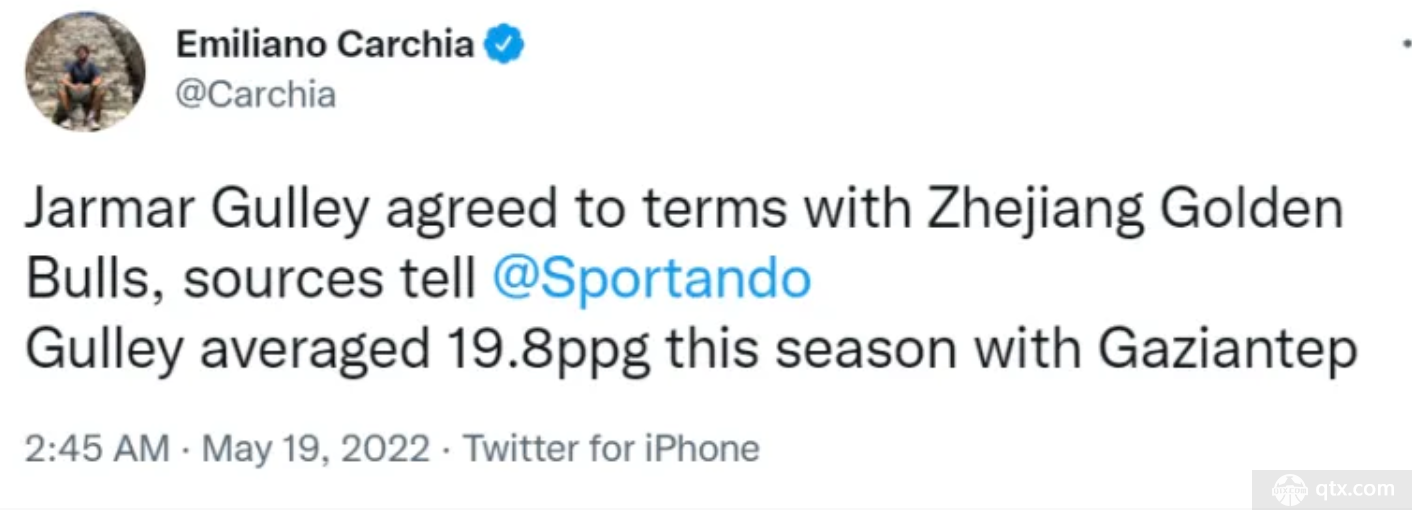The image size is (1412, 510).
Task: Click the verified blue checkmark badge
Action: pyautogui.click(x=505, y=44)
